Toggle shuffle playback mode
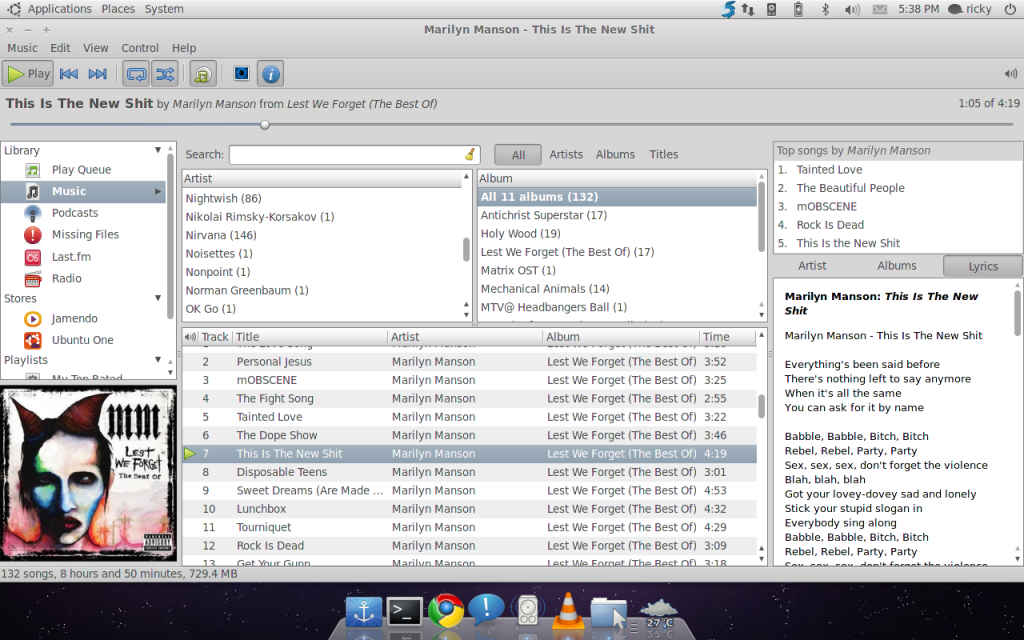Viewport: 1024px width, 640px height. click(164, 73)
